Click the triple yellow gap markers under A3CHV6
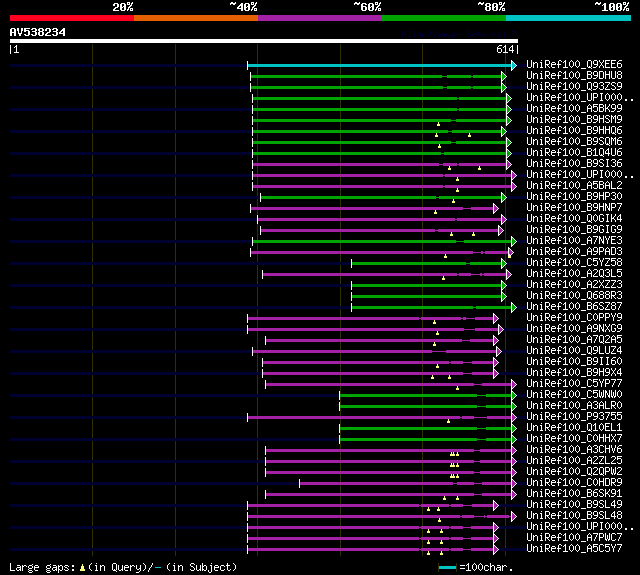The image size is (640, 575). tap(454, 454)
